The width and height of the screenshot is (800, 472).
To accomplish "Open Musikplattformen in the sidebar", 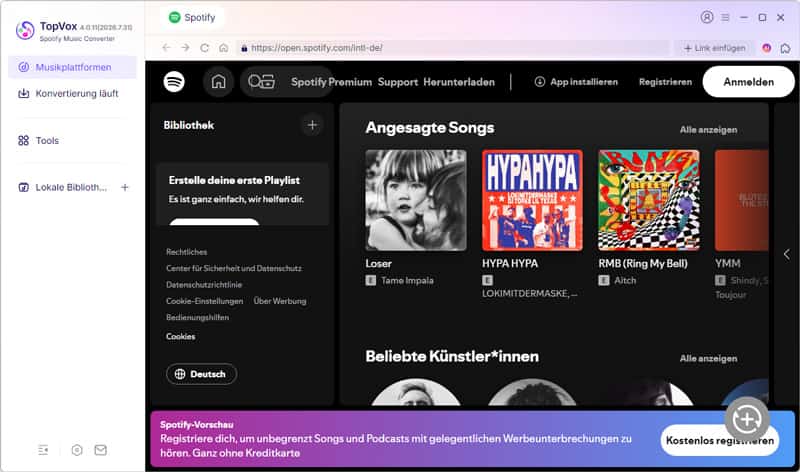I will [72, 67].
